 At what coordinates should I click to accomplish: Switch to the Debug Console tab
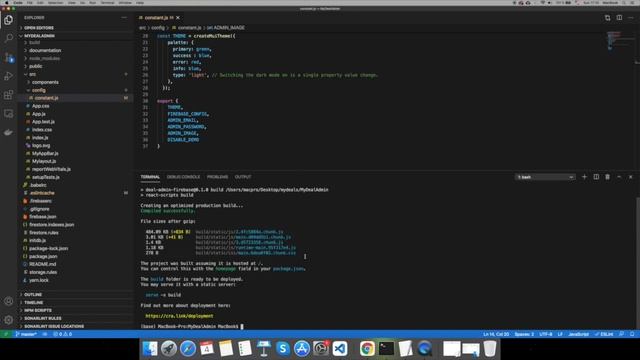point(183,177)
